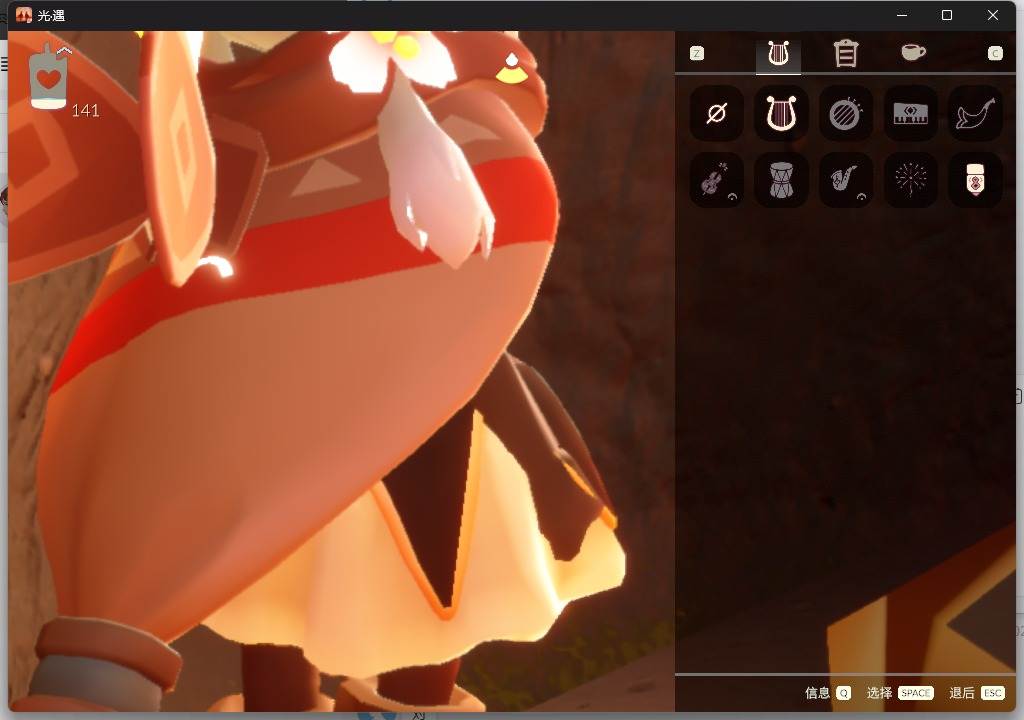Choose the saxophone instrument

(x=845, y=180)
